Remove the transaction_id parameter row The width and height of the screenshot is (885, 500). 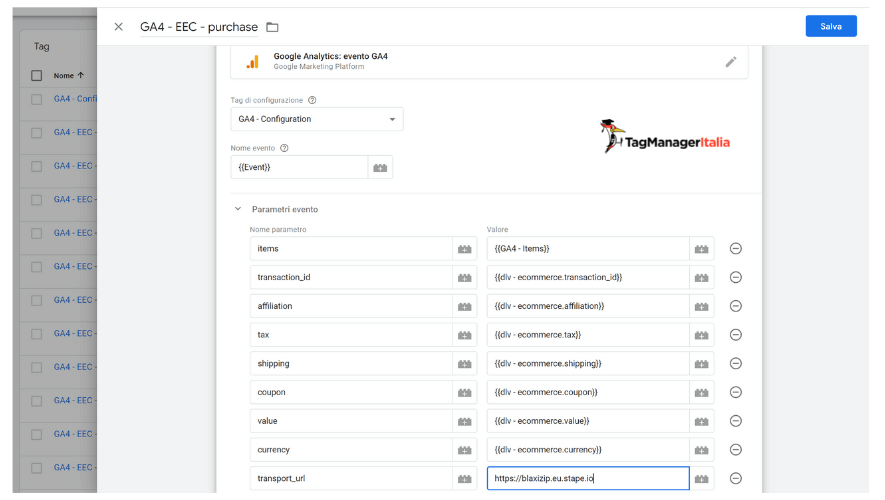pos(735,277)
